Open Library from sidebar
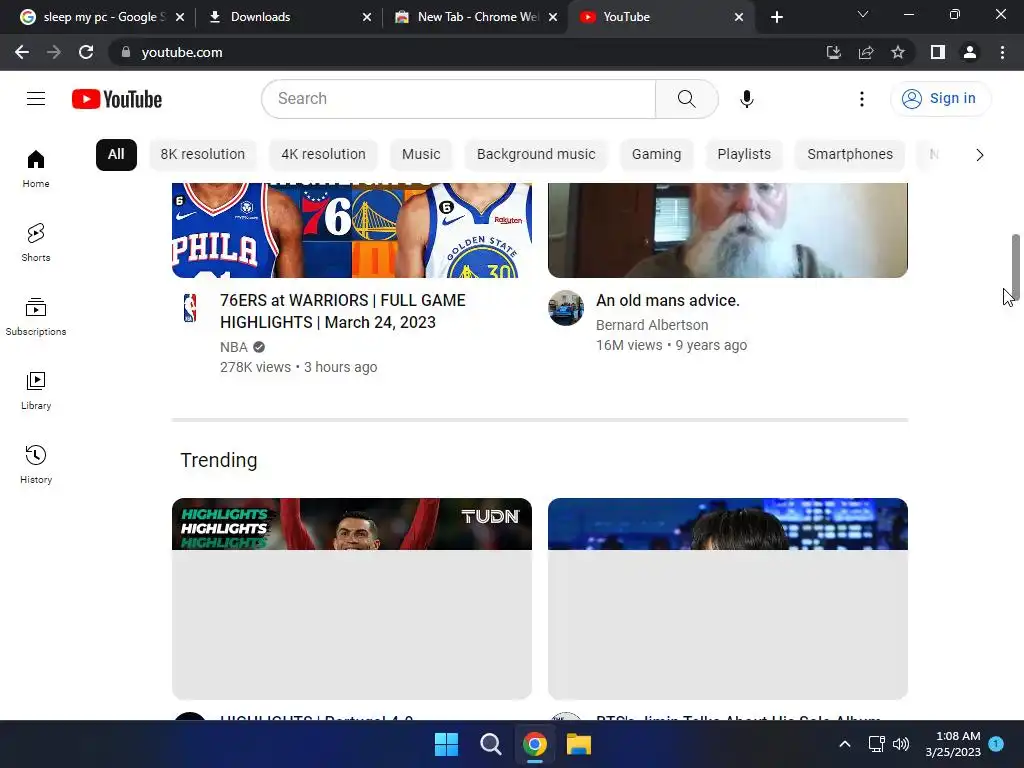Screen dimensions: 1024x768 point(36,391)
